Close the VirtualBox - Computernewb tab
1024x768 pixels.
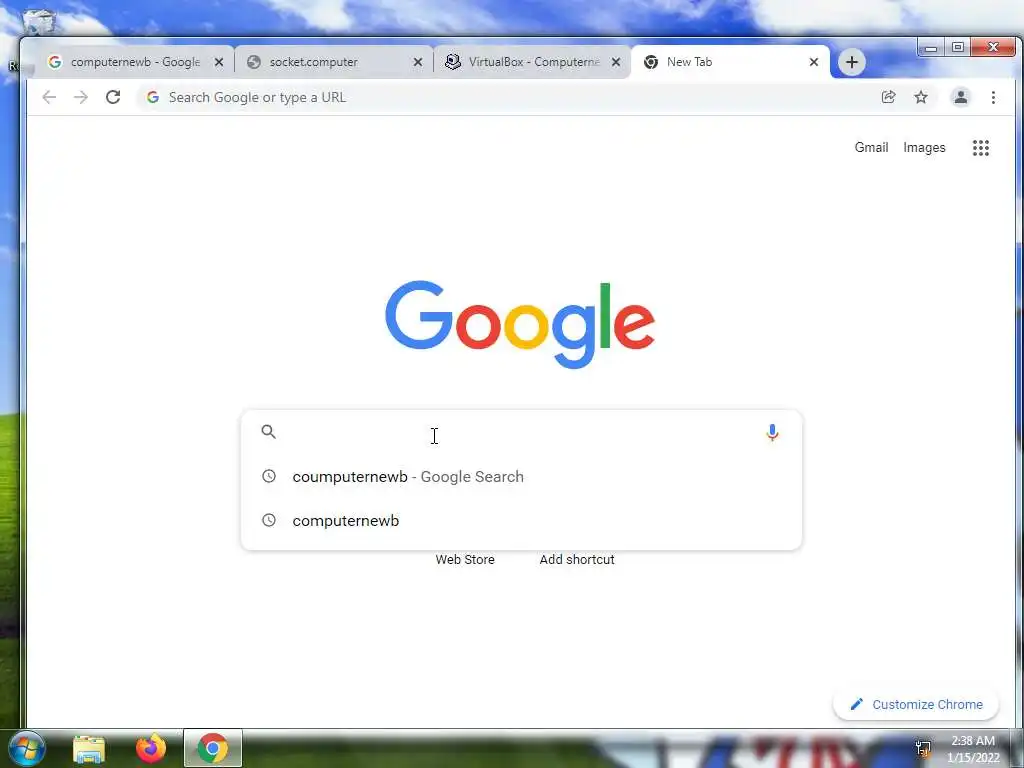point(616,62)
